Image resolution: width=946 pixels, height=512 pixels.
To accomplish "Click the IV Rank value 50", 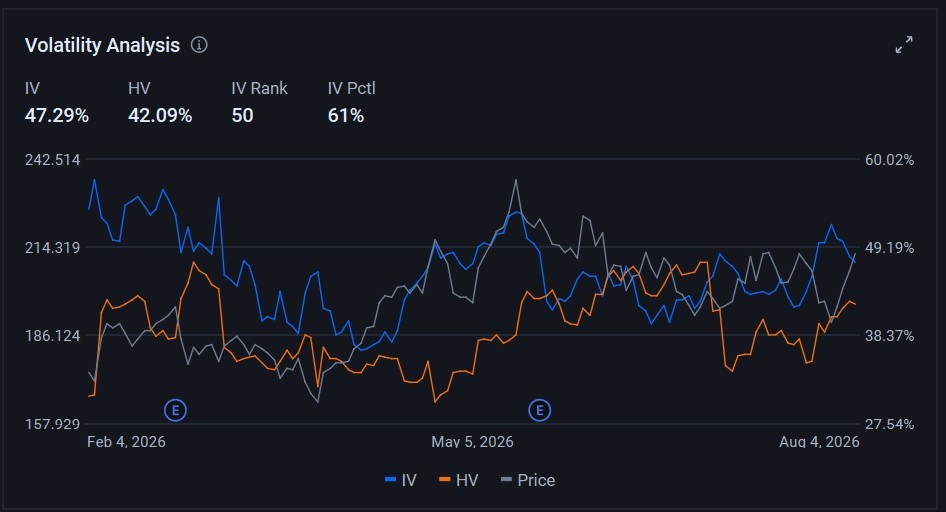I will click(243, 115).
